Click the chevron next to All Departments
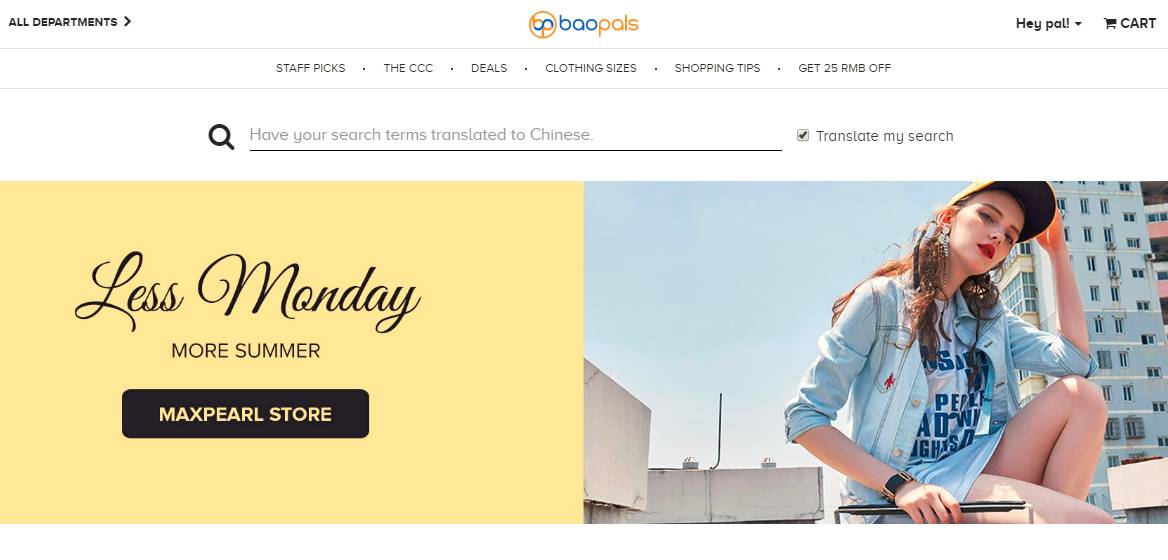This screenshot has height=560, width=1168. 127,22
